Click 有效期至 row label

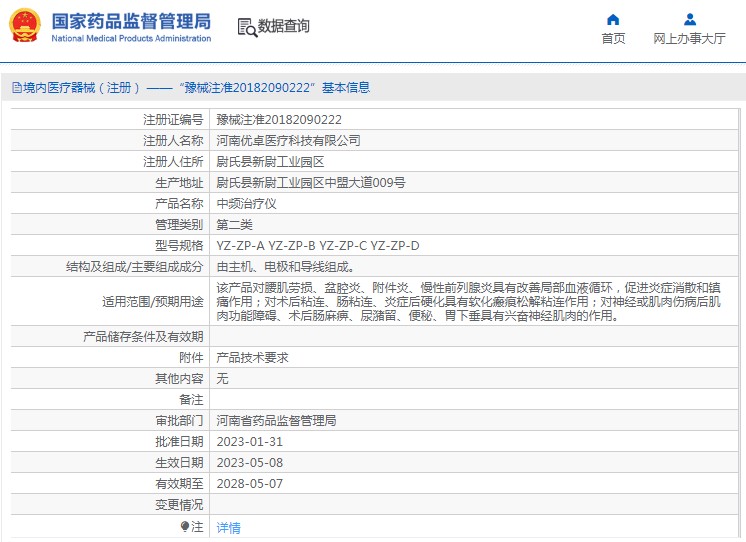tap(179, 483)
